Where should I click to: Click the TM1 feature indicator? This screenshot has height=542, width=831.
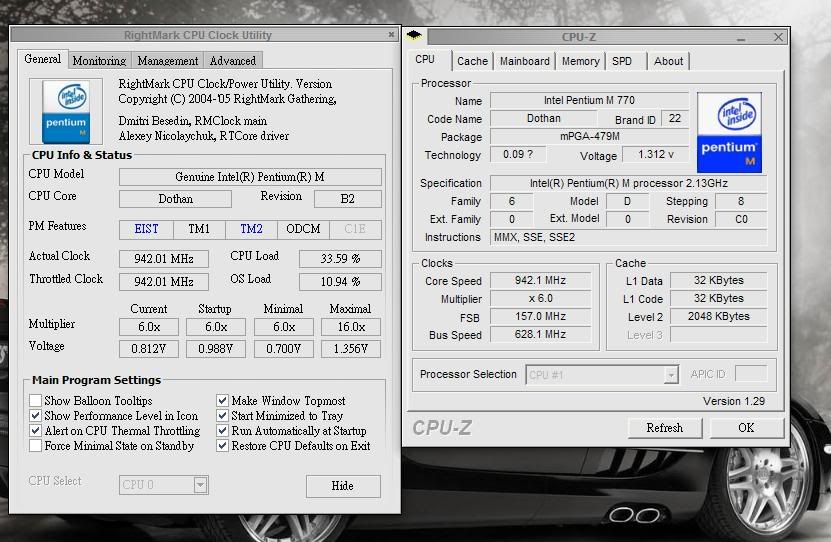click(199, 229)
